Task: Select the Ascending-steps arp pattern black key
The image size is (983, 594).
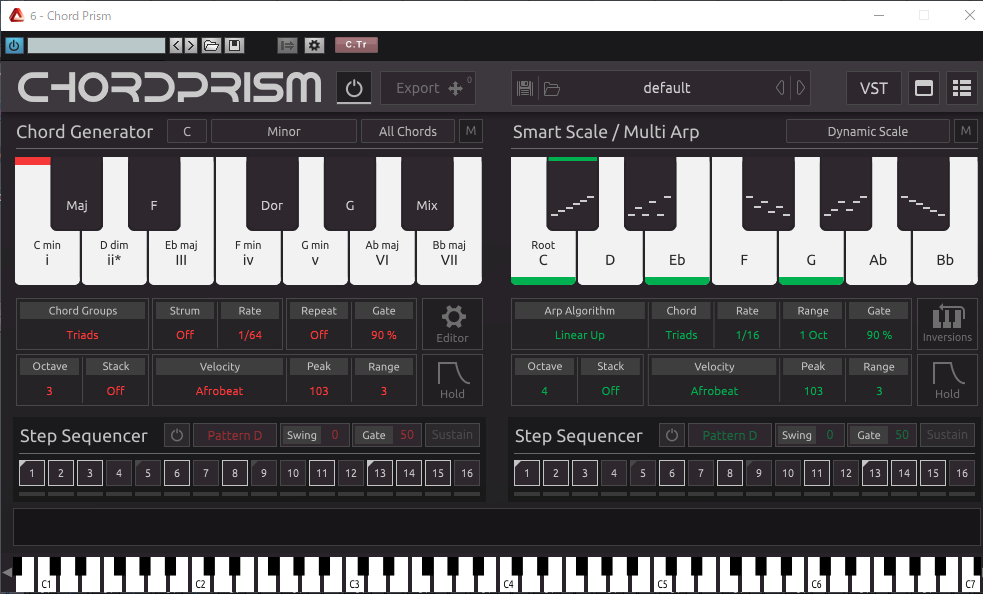Action: pyautogui.click(x=572, y=193)
